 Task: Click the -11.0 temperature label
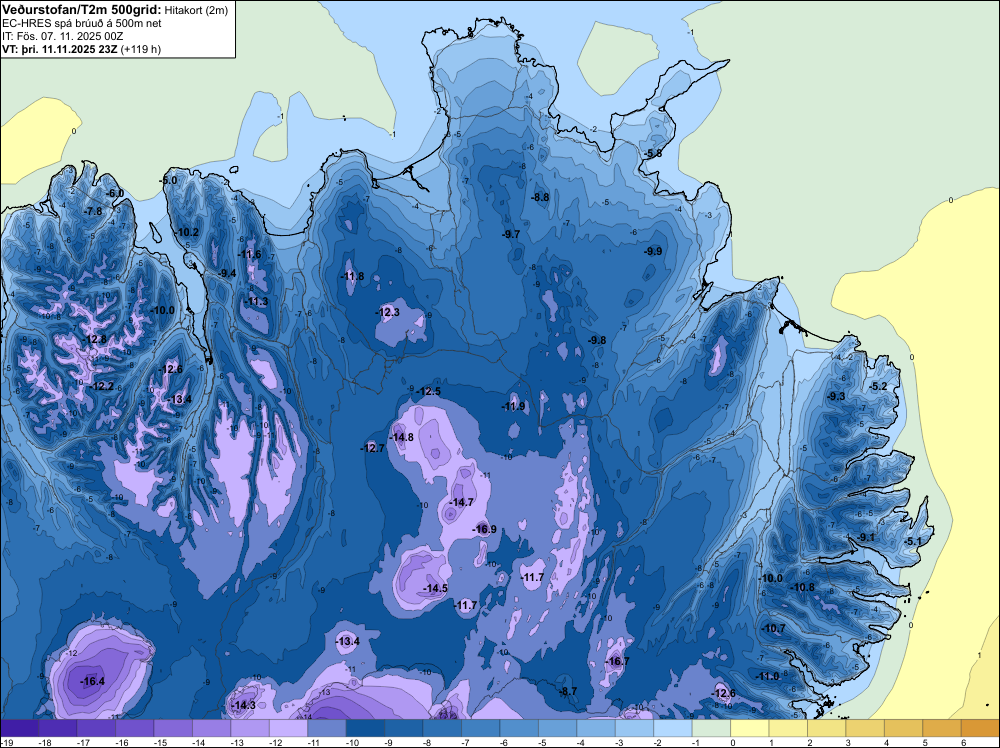[768, 677]
